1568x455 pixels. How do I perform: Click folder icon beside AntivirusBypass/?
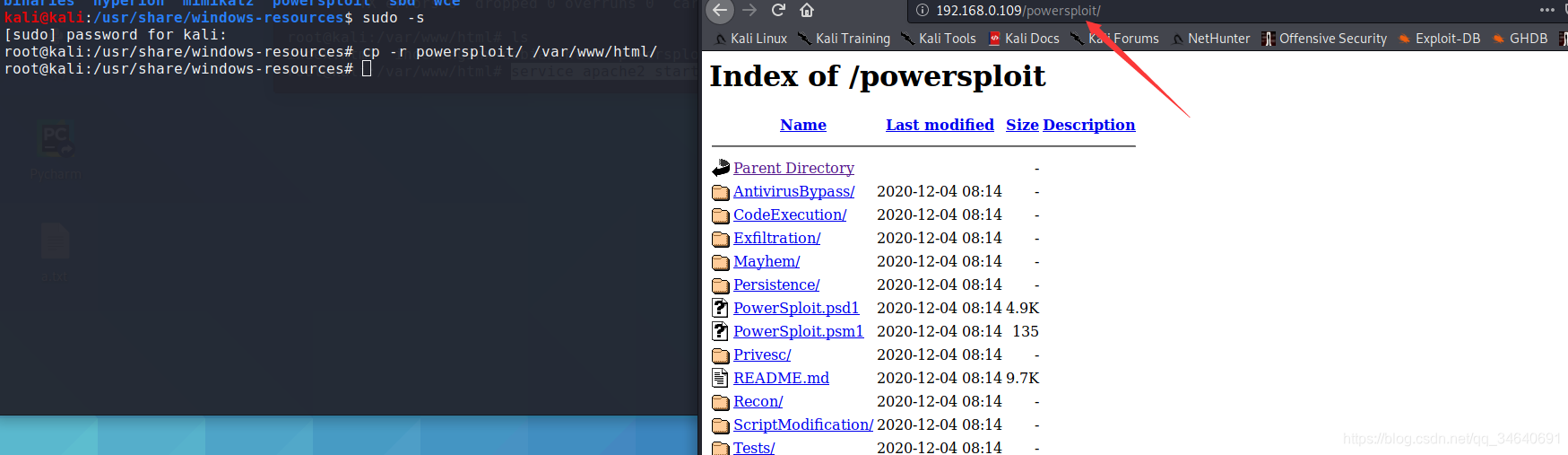point(721,192)
